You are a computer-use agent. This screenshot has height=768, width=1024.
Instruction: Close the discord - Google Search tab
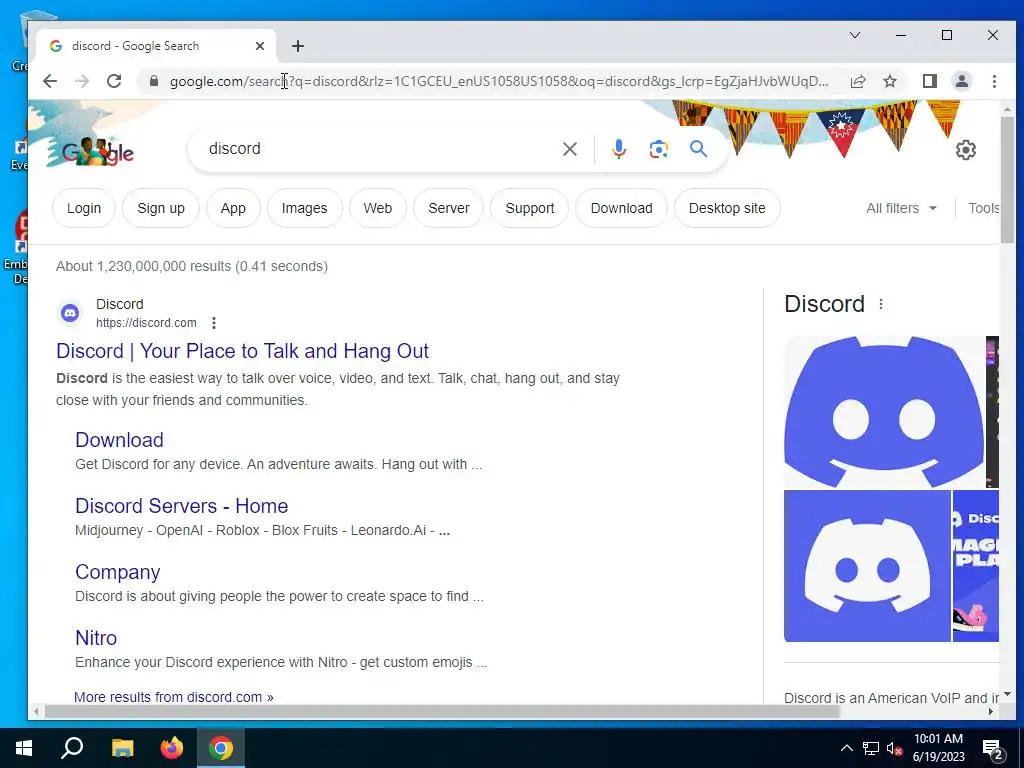tap(260, 46)
